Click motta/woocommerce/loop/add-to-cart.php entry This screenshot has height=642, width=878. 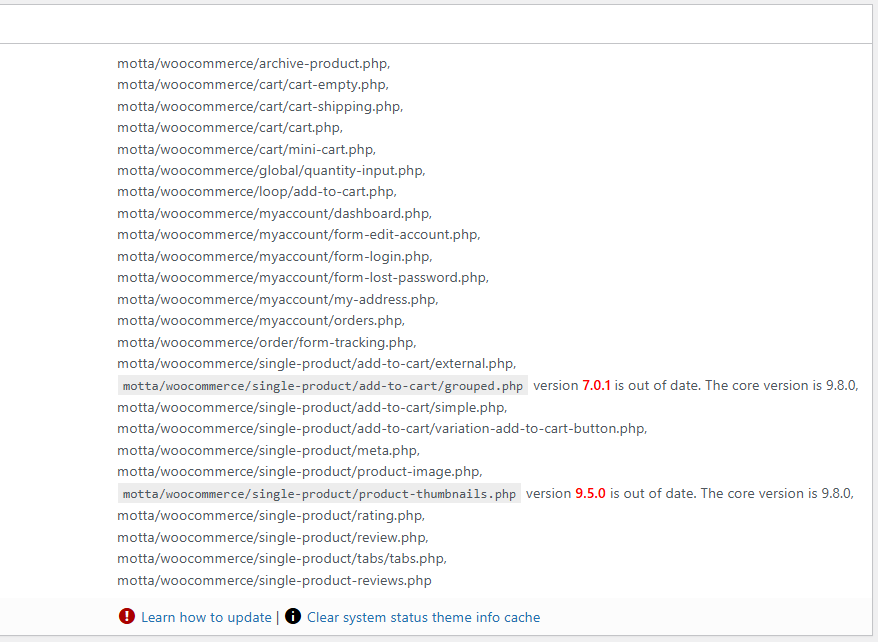257,192
